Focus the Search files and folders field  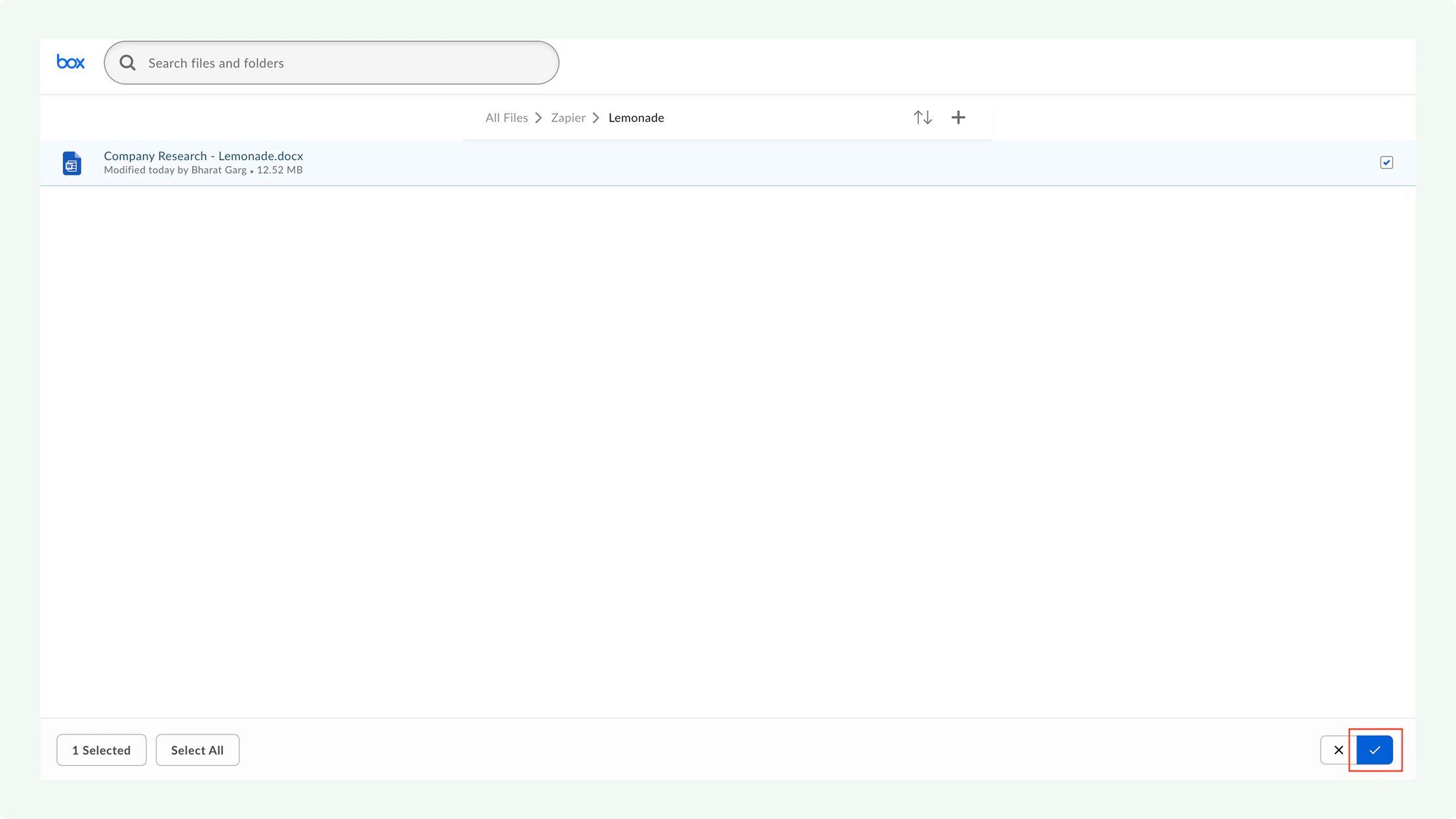click(331, 62)
